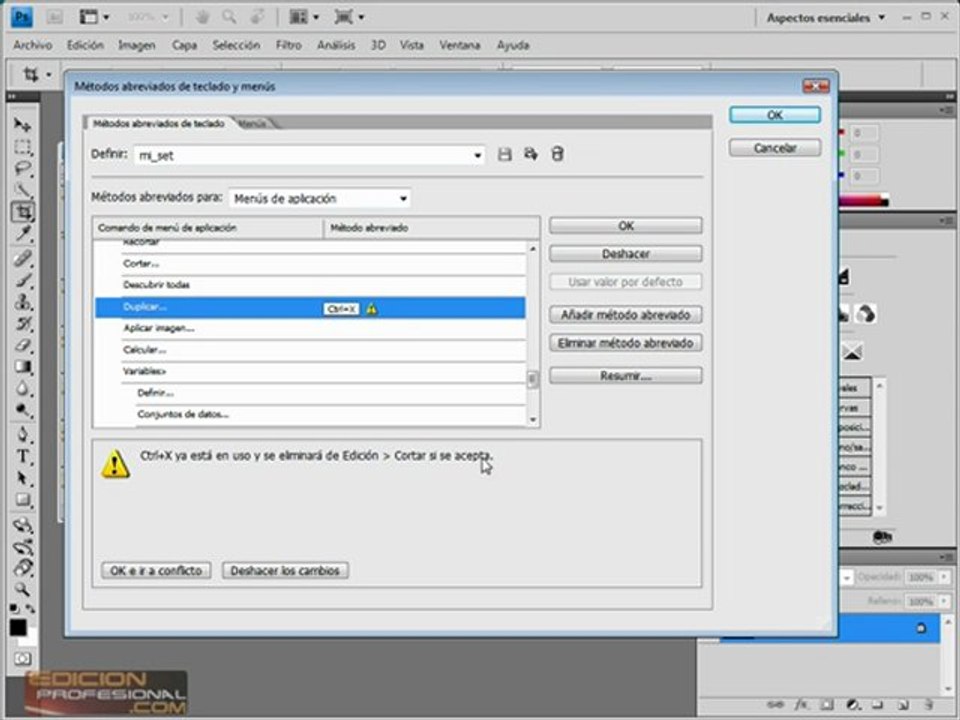Image resolution: width=960 pixels, height=720 pixels.
Task: Select the Eraser tool
Action: pos(23,345)
